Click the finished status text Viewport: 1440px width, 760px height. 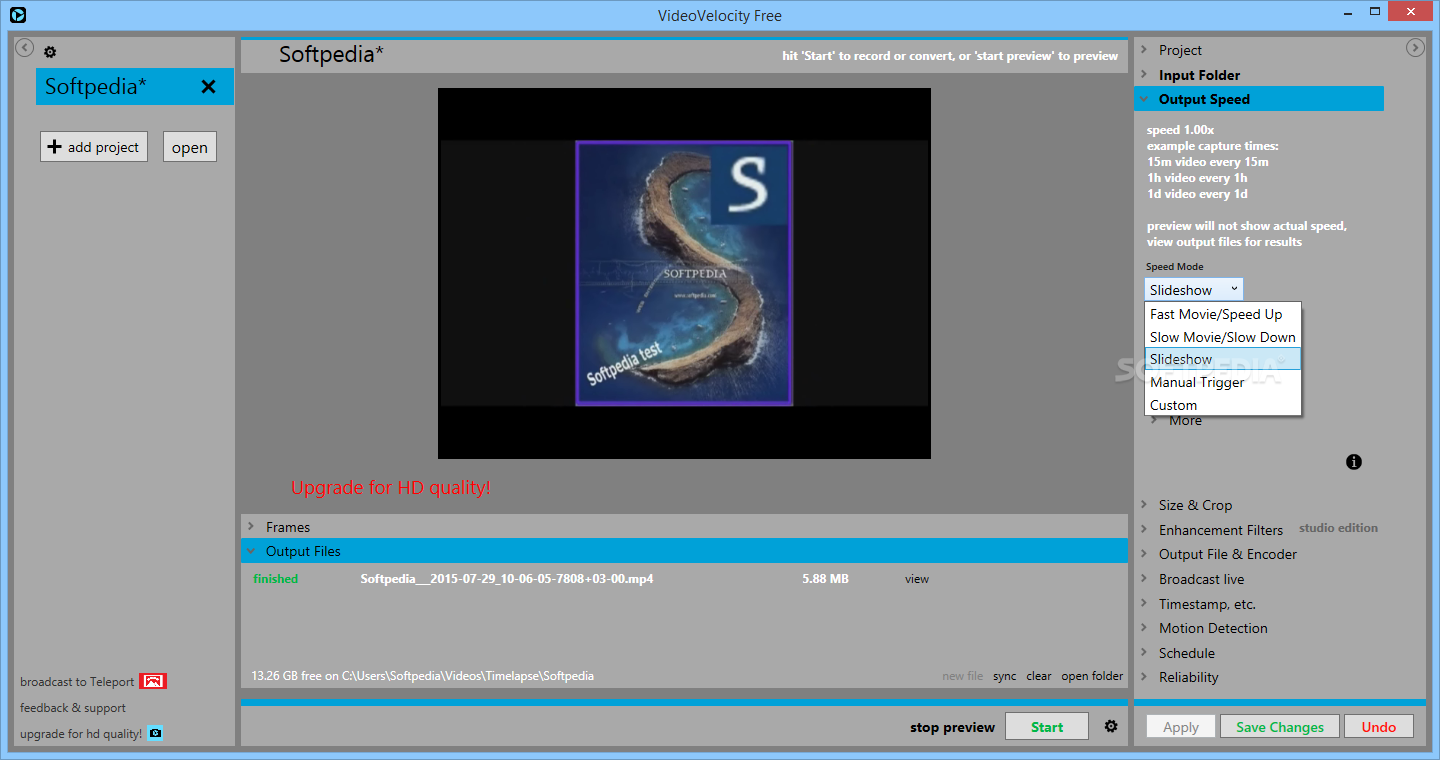point(276,579)
